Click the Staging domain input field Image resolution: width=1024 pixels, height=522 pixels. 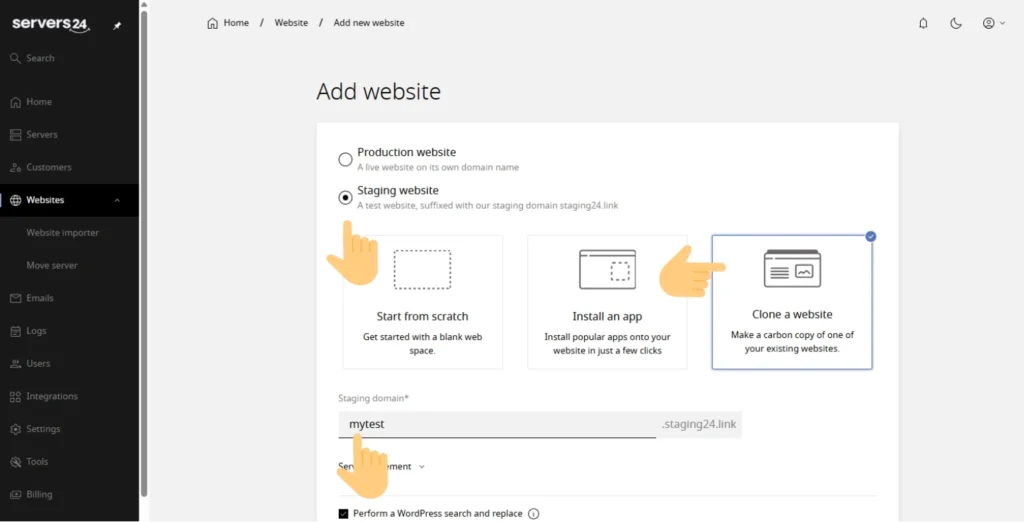coord(498,425)
